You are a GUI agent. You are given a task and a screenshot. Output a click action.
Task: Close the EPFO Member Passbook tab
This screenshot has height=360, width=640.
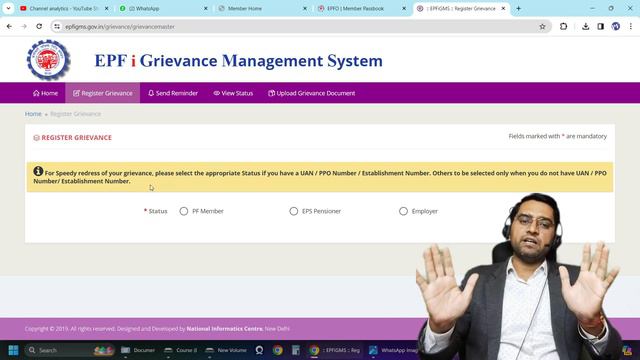[404, 8]
